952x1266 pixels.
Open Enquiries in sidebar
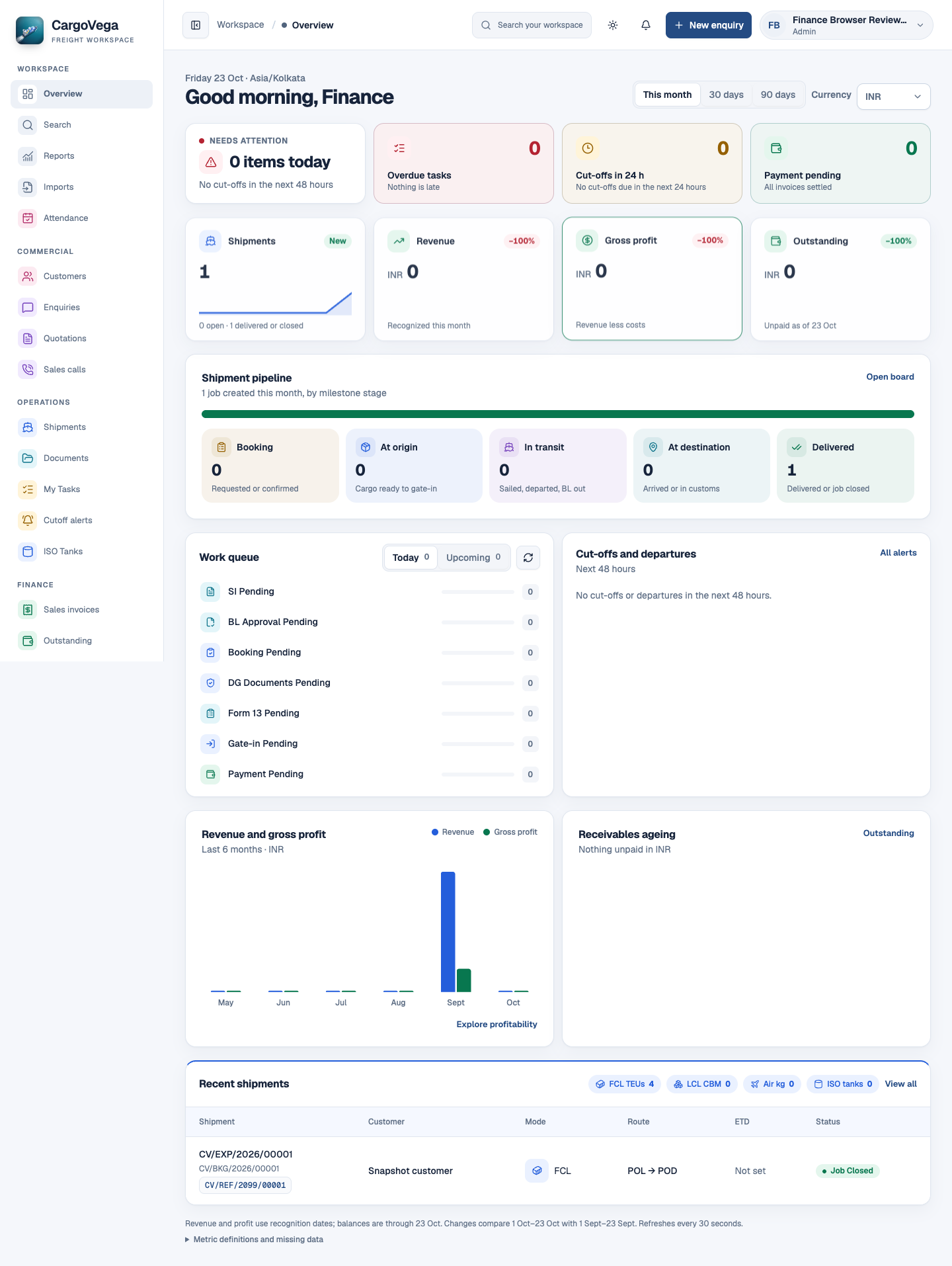click(81, 308)
